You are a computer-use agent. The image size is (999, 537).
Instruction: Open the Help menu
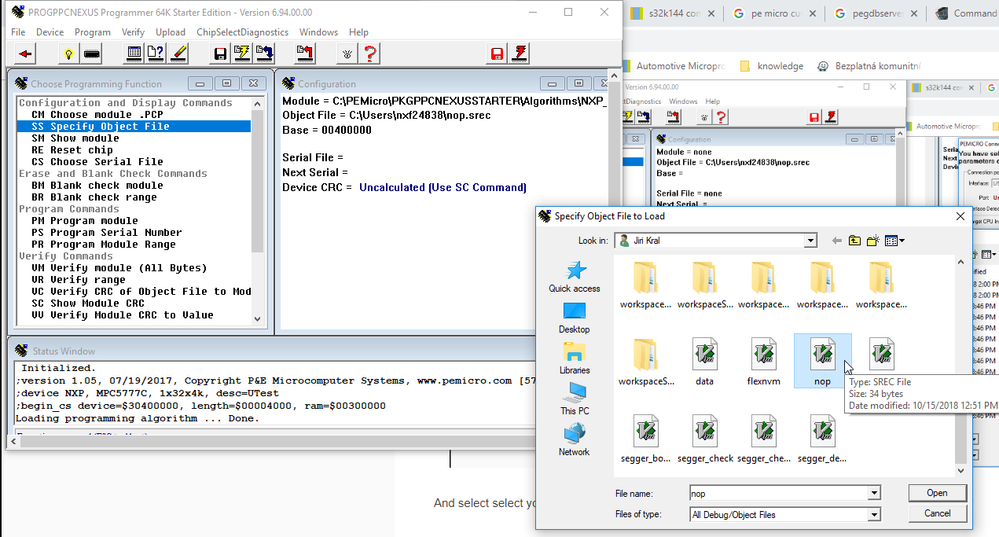click(x=359, y=32)
